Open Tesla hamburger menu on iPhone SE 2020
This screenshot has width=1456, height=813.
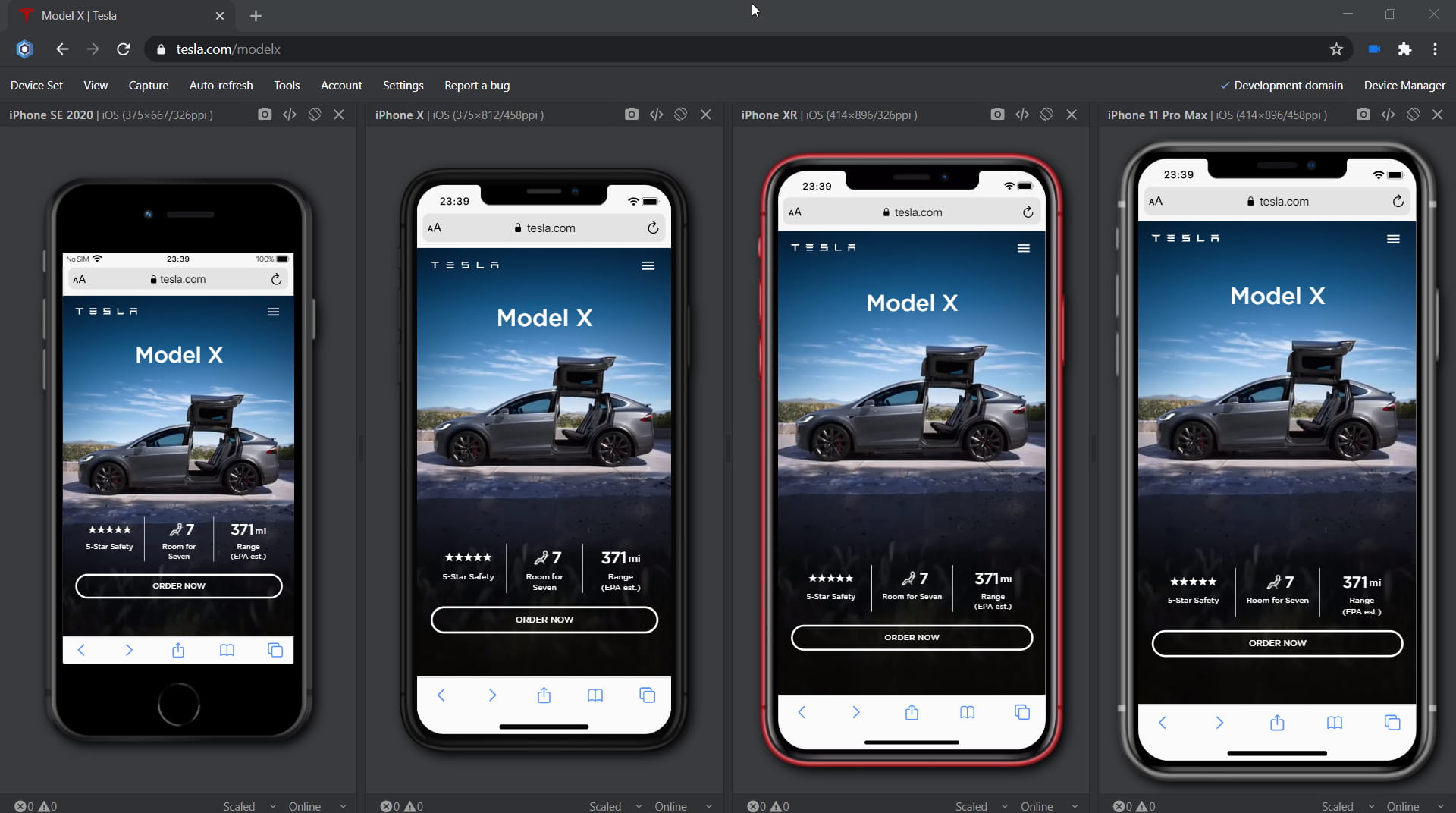pos(274,312)
